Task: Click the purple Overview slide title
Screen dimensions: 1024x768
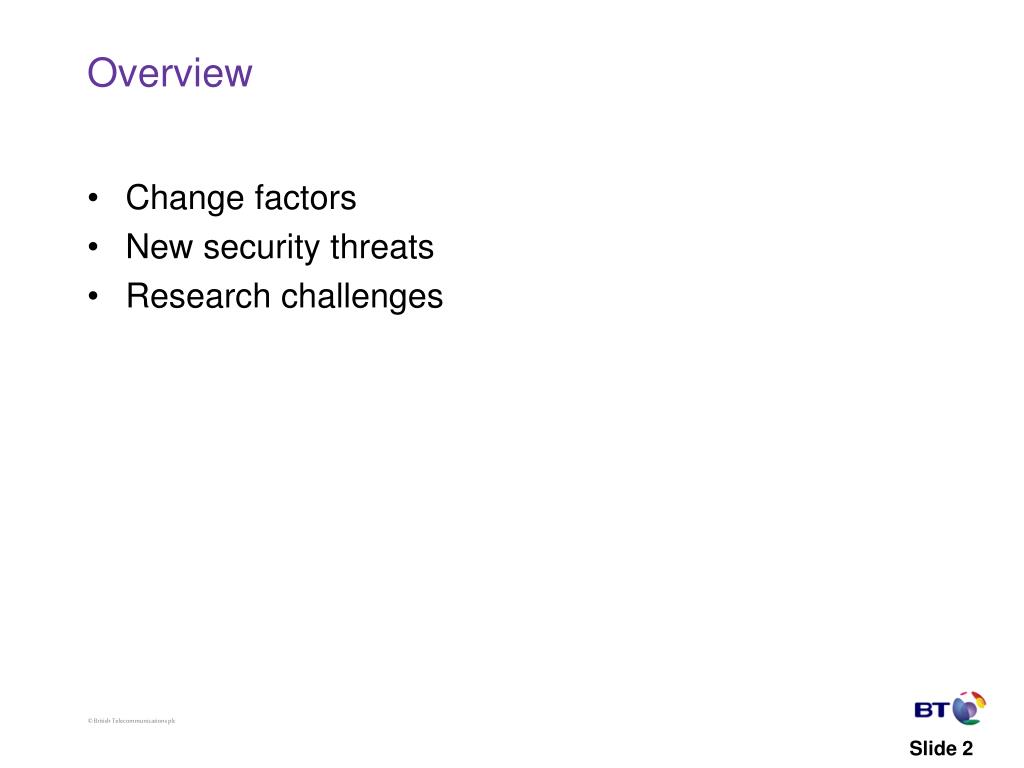Action: [170, 72]
